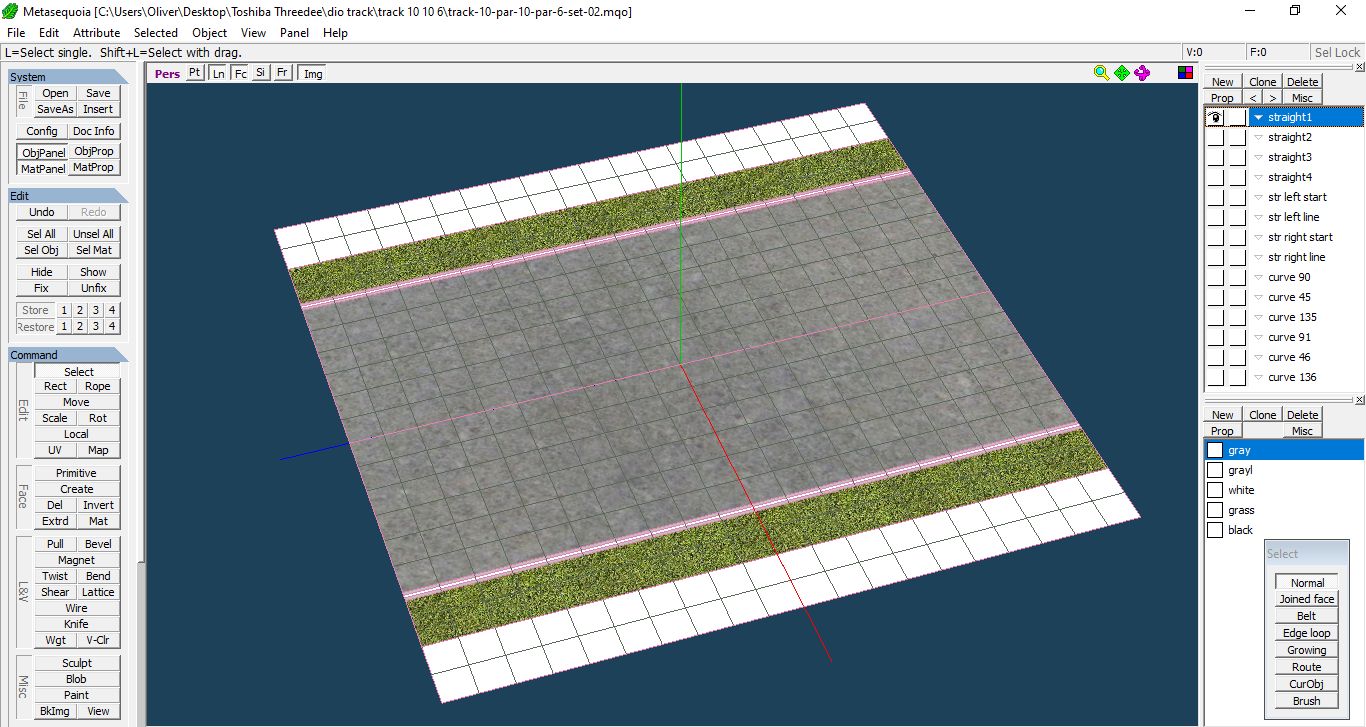1366x727 pixels.
Task: Close the object panel with X
Action: pyautogui.click(x=1359, y=67)
